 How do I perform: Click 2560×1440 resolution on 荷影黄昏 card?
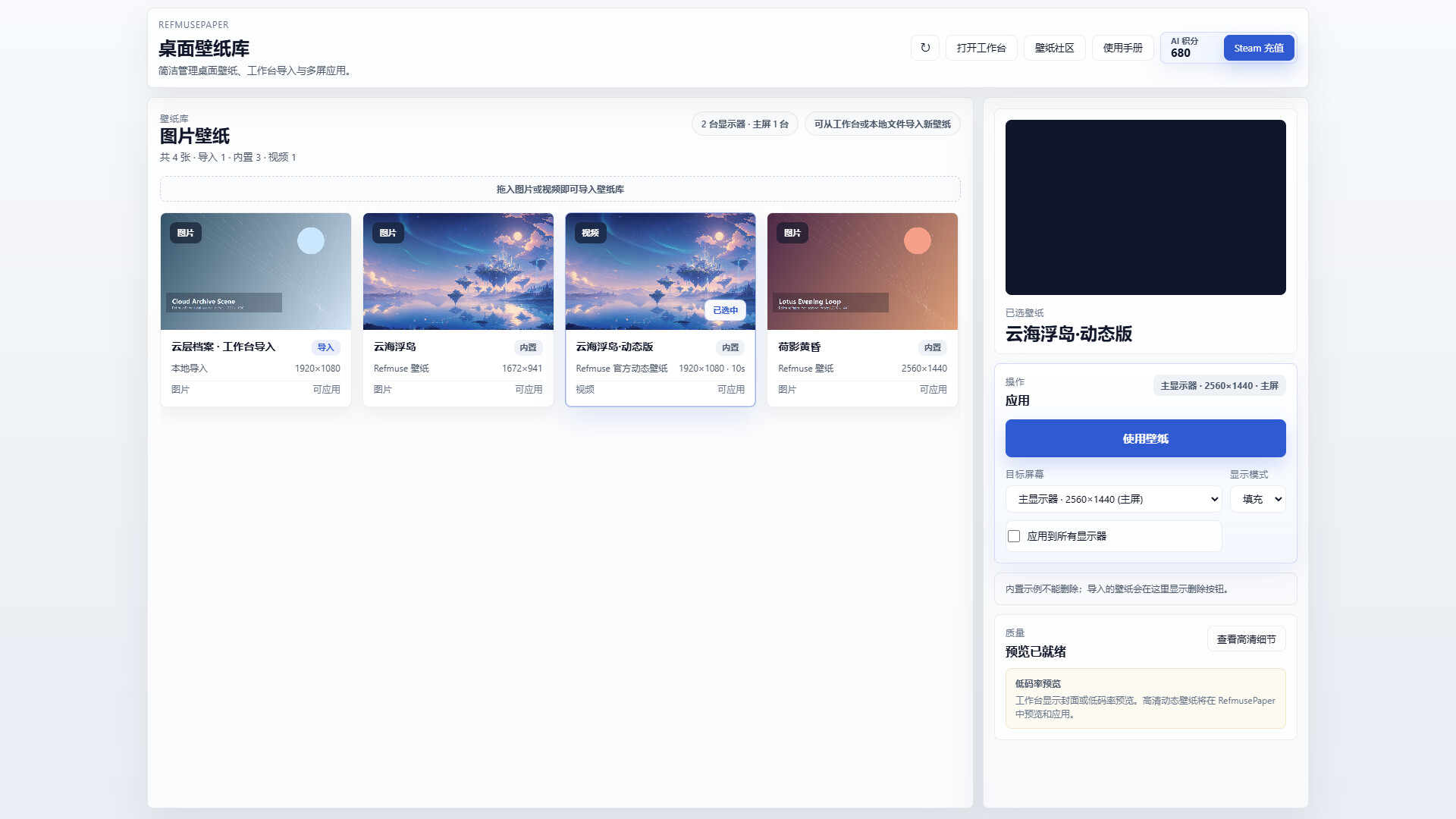pos(924,369)
